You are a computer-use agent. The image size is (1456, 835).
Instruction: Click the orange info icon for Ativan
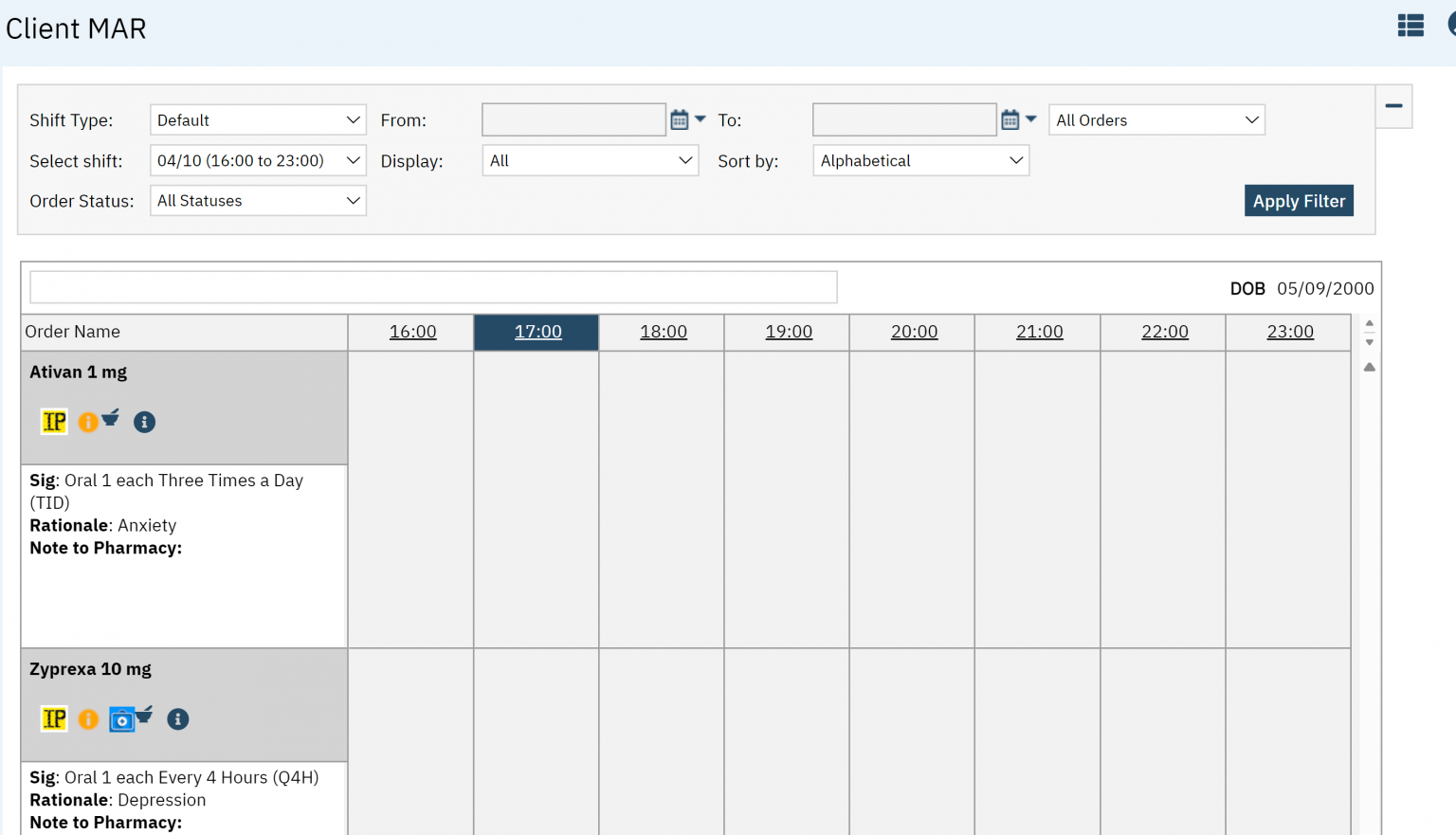pos(88,423)
